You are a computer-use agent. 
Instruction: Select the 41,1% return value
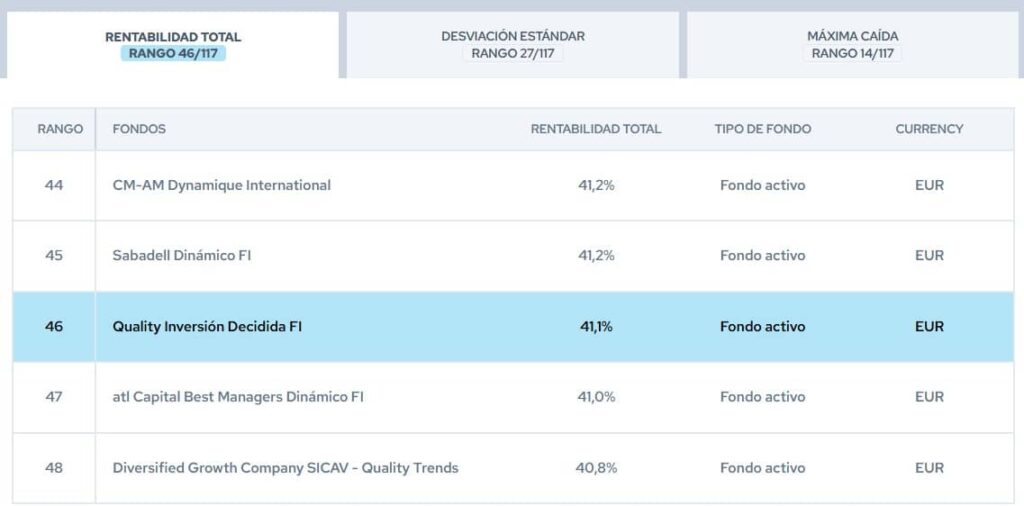pyautogui.click(x=596, y=326)
